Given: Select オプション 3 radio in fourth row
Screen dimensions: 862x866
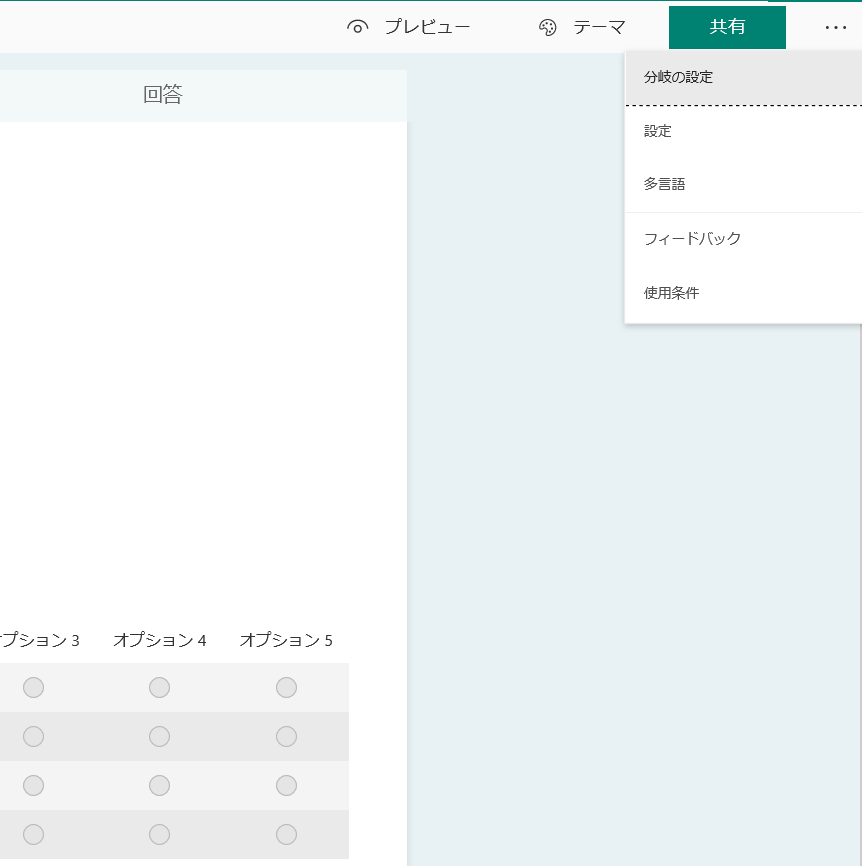Looking at the screenshot, I should 33,835.
